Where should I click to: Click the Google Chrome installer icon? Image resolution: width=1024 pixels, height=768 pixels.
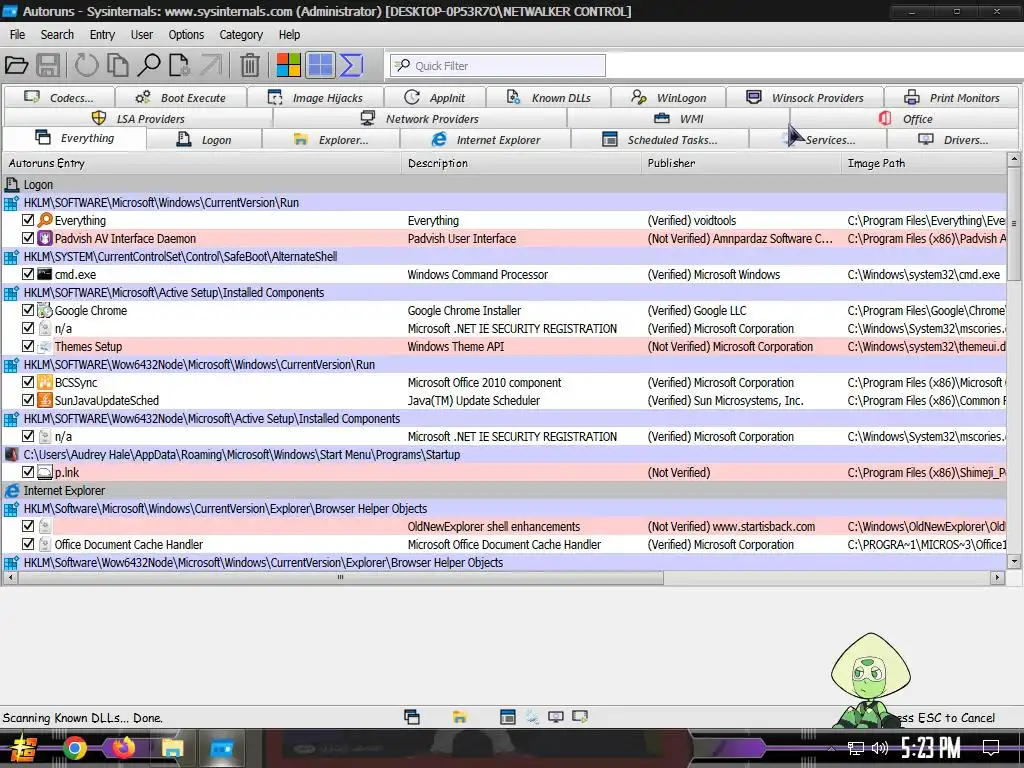(x=45, y=310)
